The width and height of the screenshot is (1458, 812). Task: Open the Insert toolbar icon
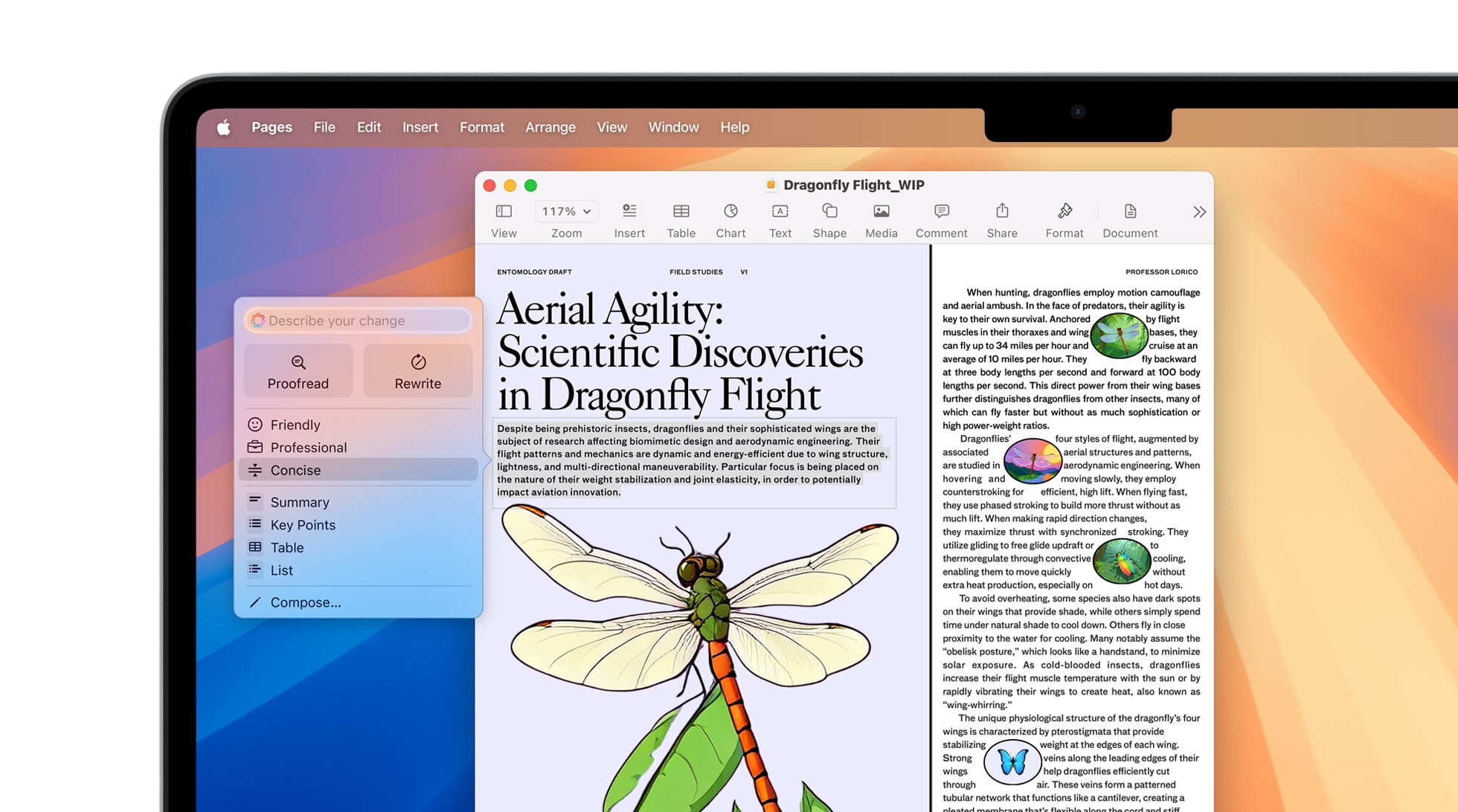click(629, 212)
